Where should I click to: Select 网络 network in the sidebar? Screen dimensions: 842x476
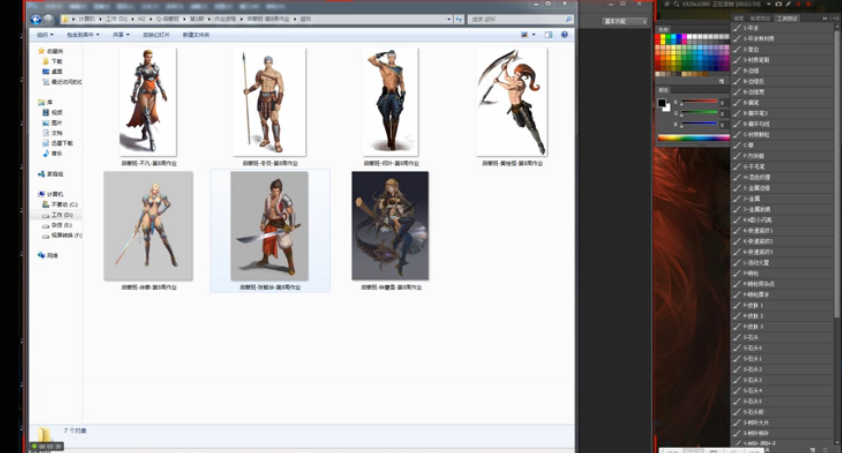(x=48, y=256)
